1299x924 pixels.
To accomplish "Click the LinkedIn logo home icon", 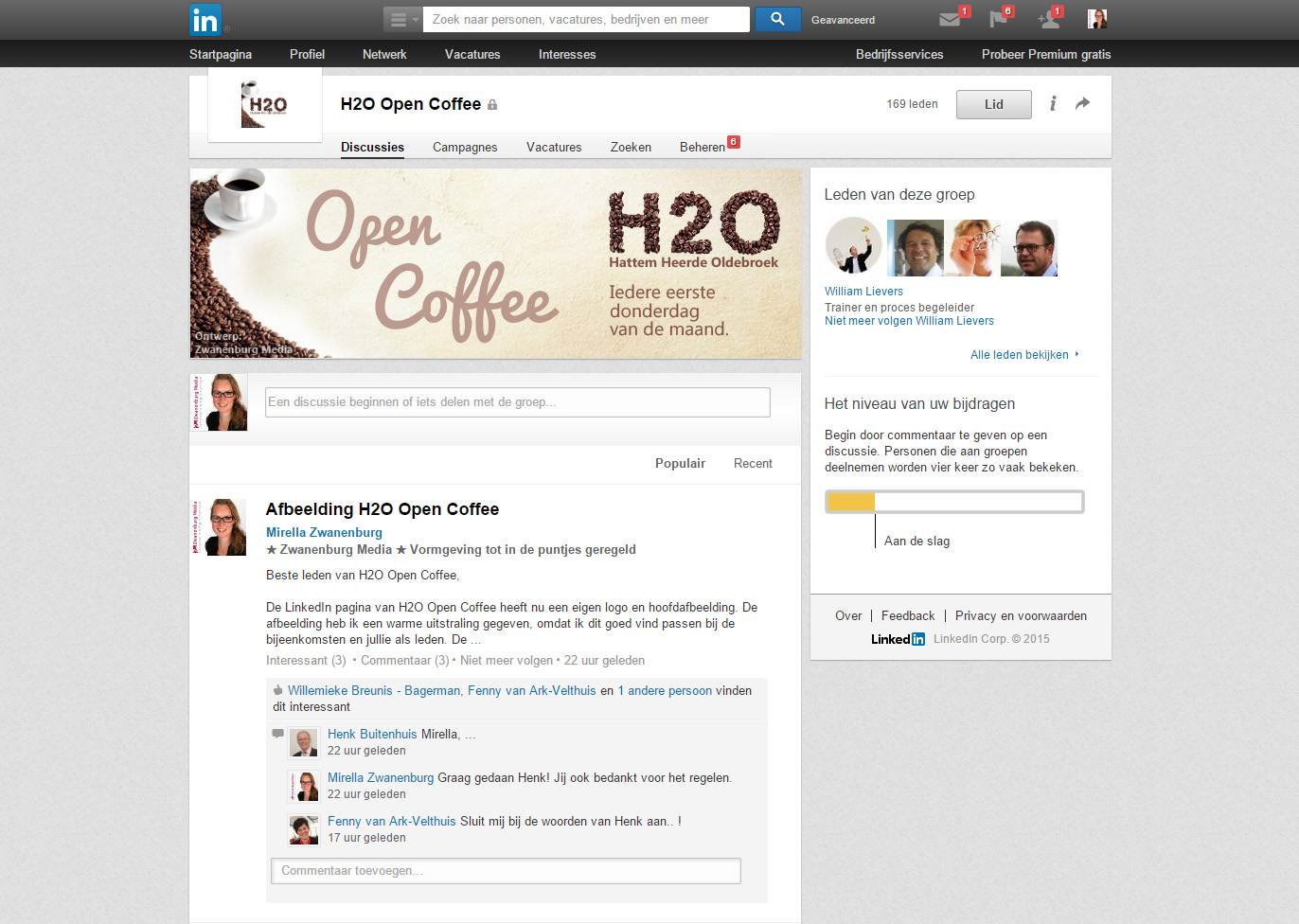I will (205, 20).
